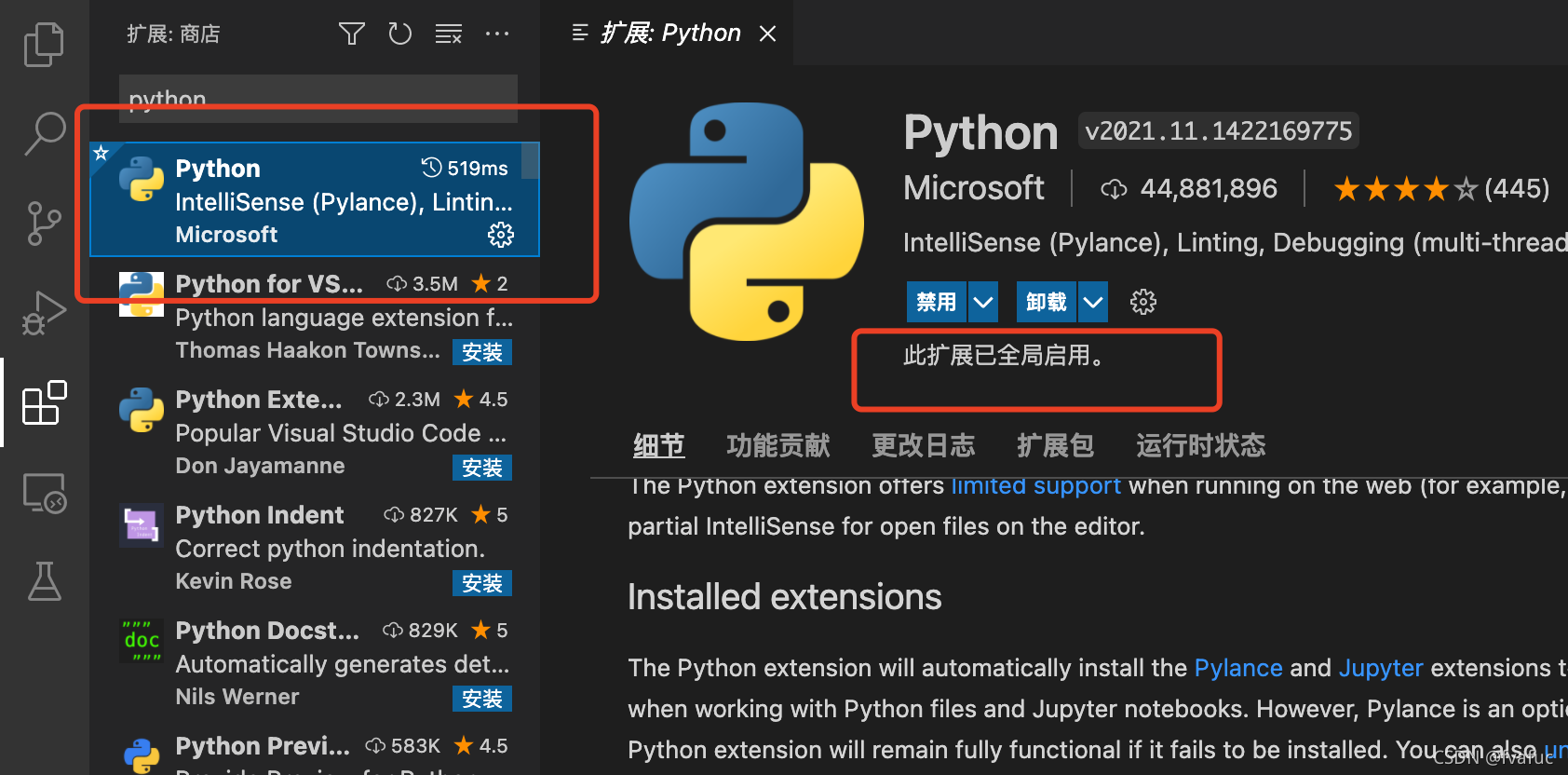Open the Search view in activity bar
Image resolution: width=1568 pixels, height=775 pixels.
[x=44, y=133]
